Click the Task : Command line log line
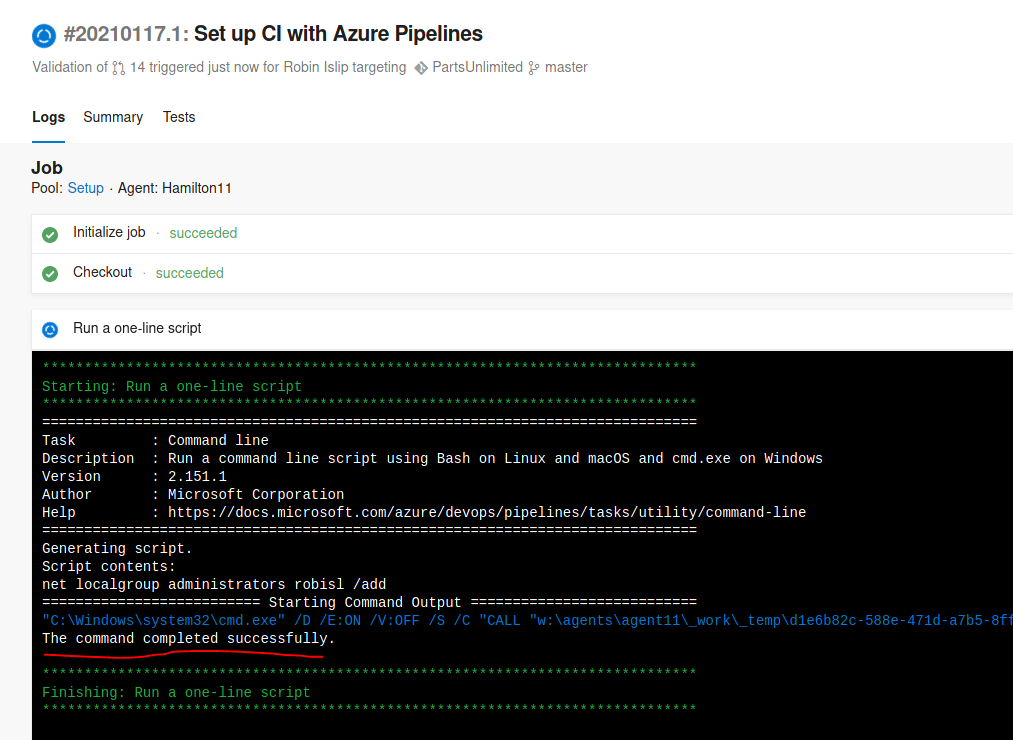 [x=155, y=441]
